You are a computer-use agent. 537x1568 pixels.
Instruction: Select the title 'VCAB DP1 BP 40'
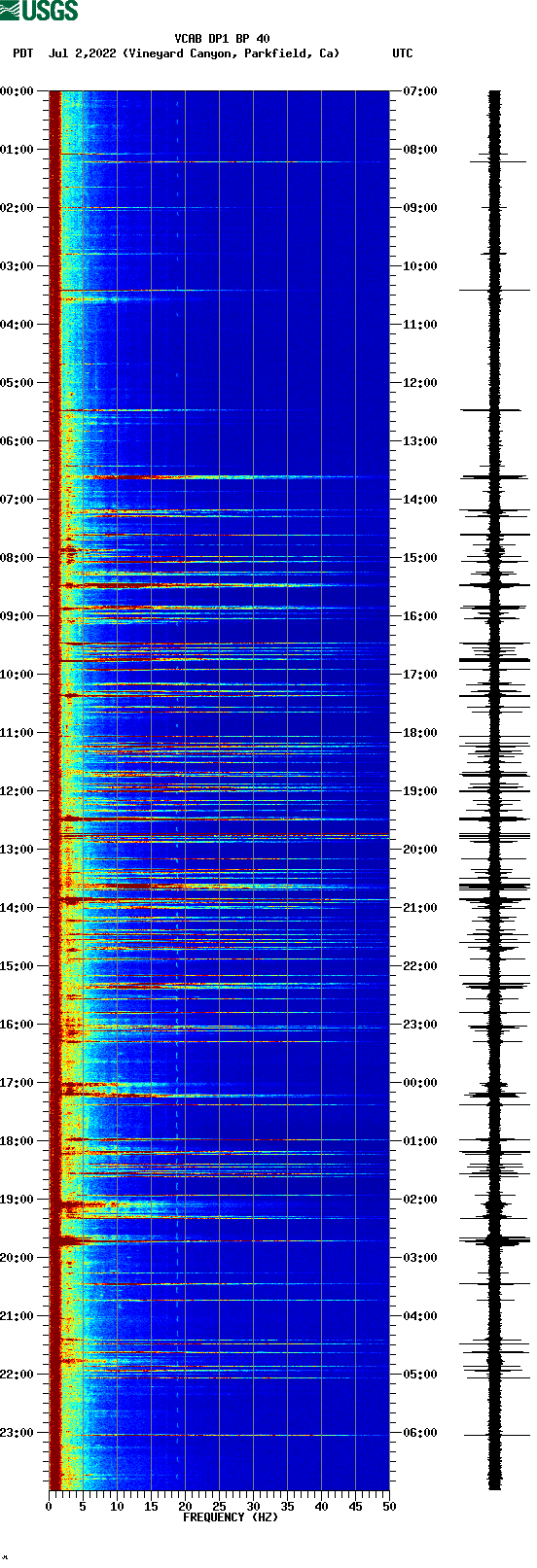click(x=222, y=39)
